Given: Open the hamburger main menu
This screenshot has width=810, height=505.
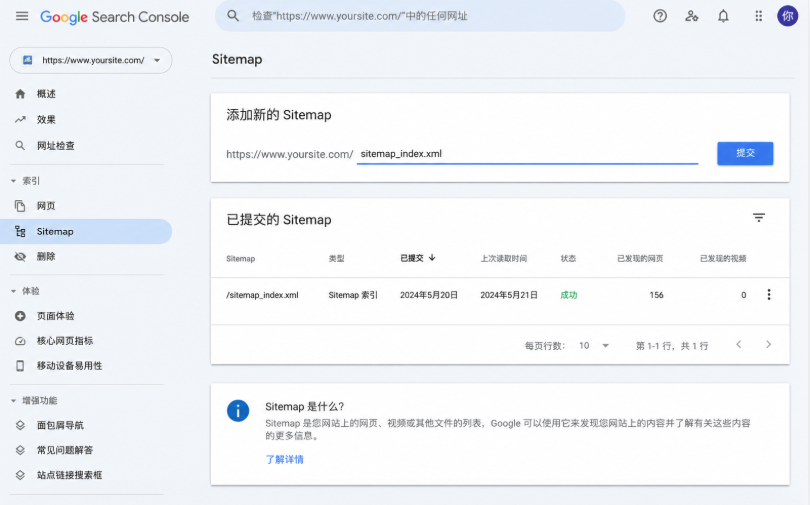Looking at the screenshot, I should (22, 16).
